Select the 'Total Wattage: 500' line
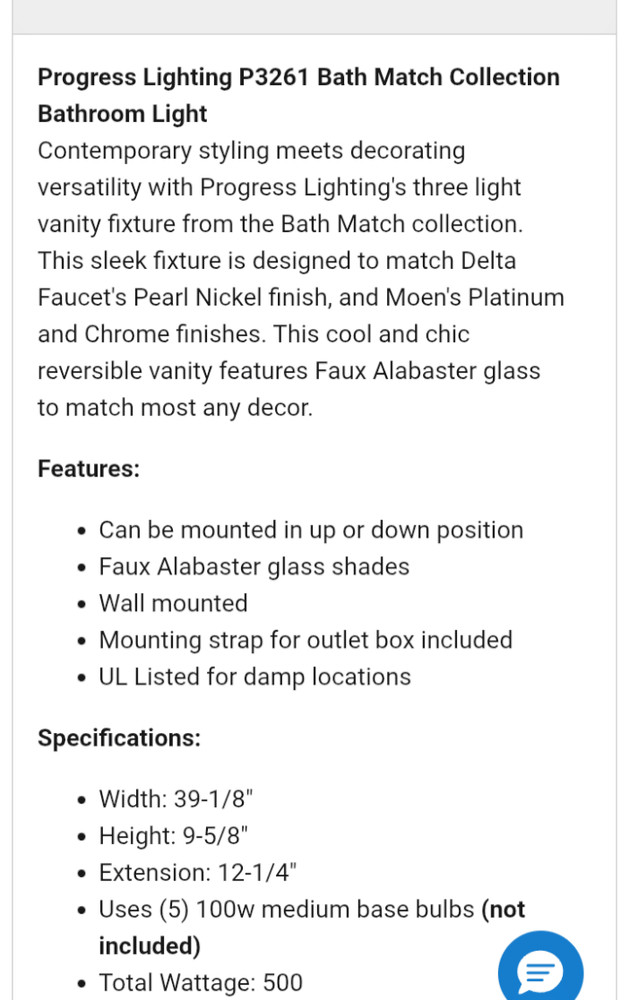The height and width of the screenshot is (1000, 629). 200,983
